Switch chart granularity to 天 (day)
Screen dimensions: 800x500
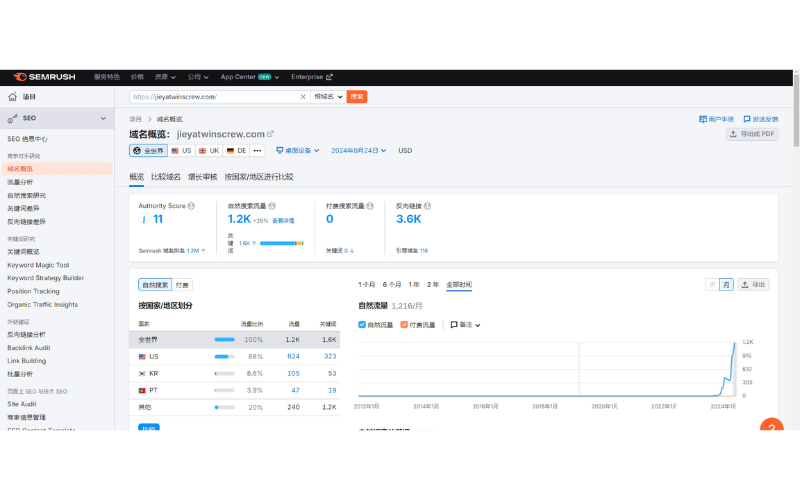click(x=712, y=285)
